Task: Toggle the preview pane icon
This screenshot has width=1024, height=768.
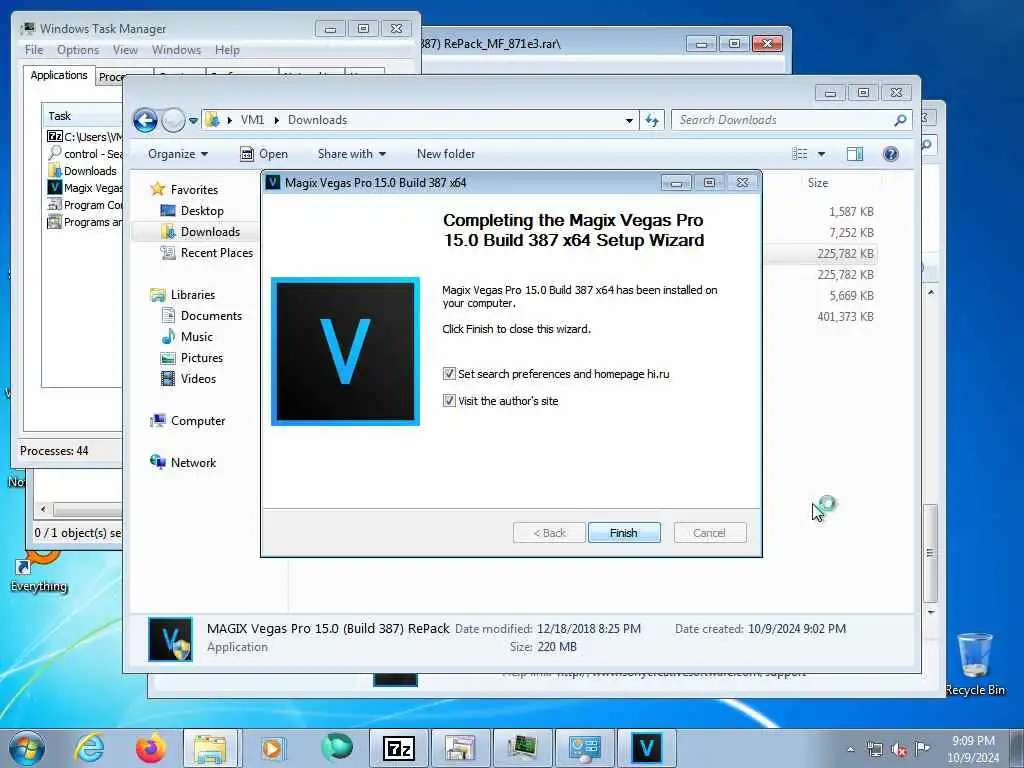Action: click(855, 154)
